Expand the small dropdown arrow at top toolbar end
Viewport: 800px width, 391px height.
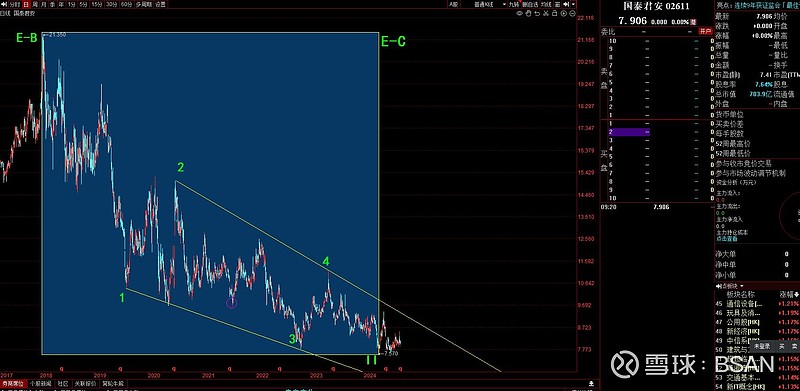(x=573, y=4)
